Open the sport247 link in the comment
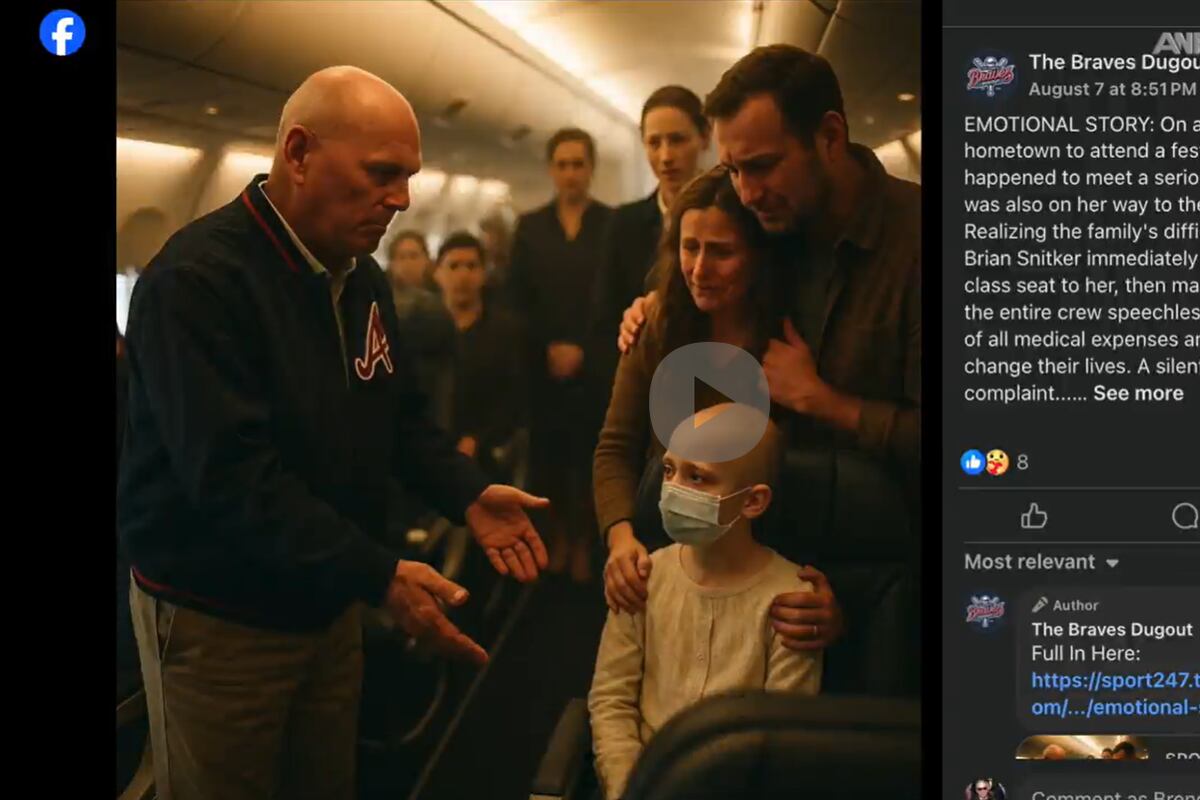Image resolution: width=1200 pixels, height=800 pixels. point(1115,693)
